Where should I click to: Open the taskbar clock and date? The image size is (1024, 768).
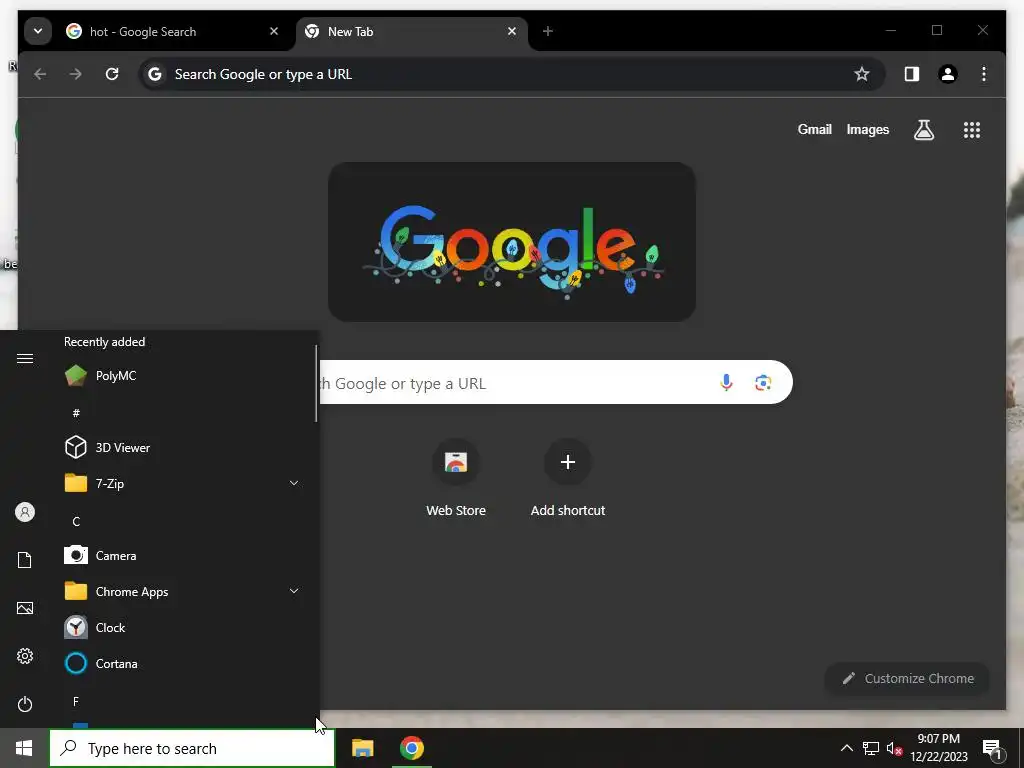(939, 748)
